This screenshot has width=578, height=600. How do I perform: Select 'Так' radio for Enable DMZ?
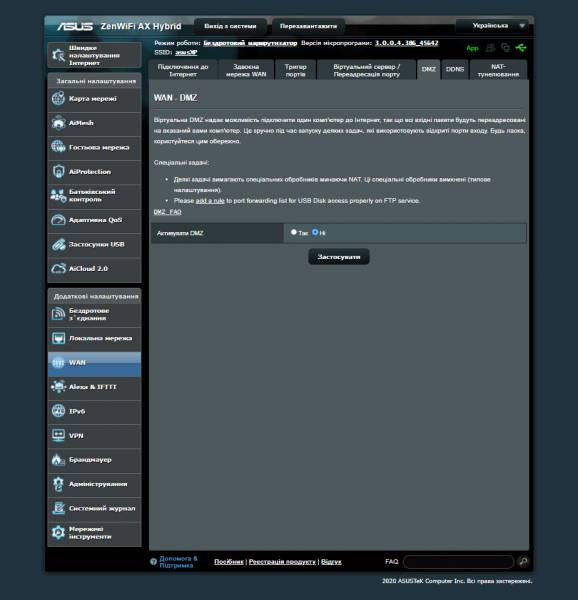pyautogui.click(x=293, y=232)
